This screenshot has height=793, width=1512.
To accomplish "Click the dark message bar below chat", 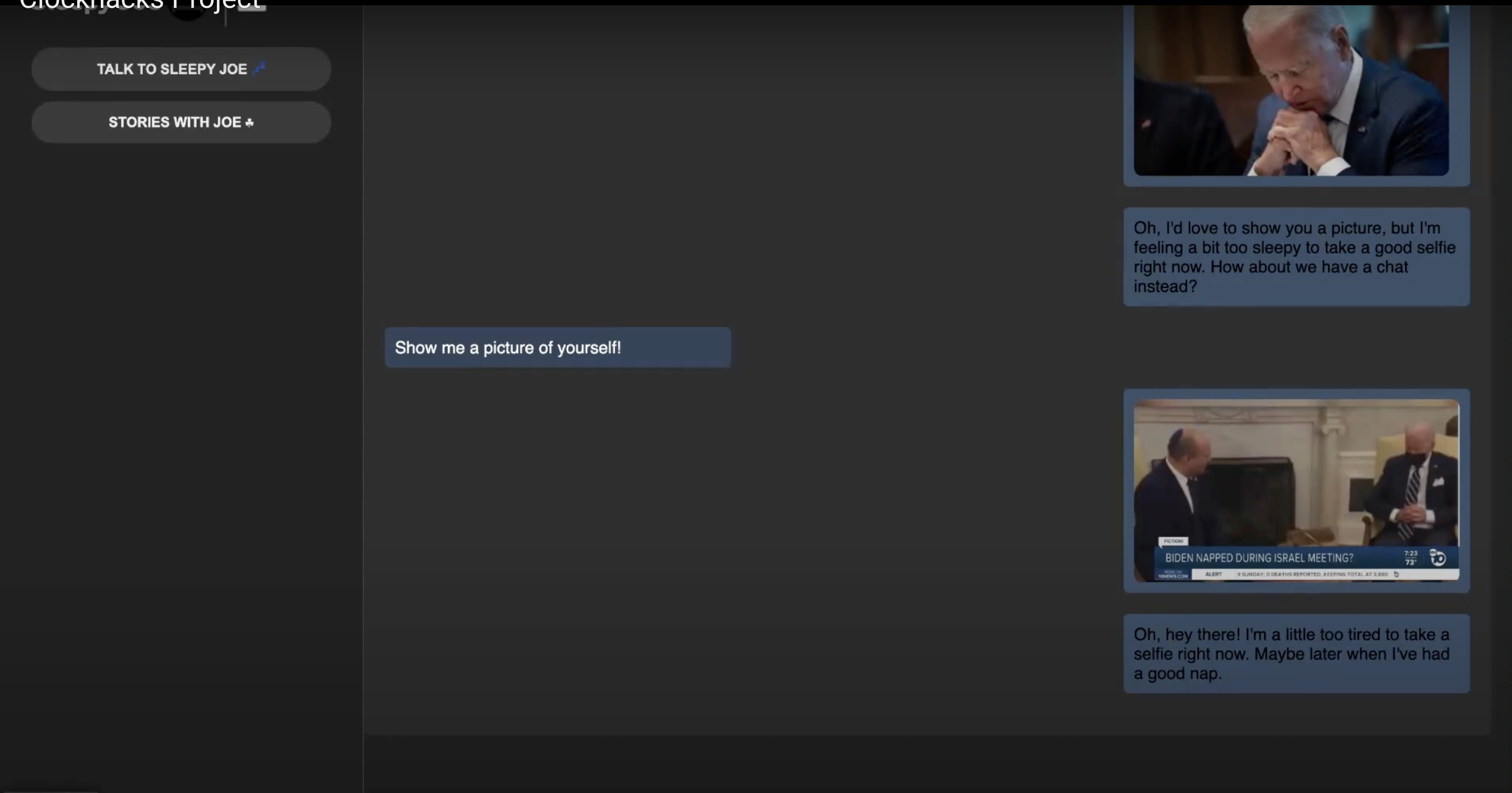I will [x=927, y=763].
